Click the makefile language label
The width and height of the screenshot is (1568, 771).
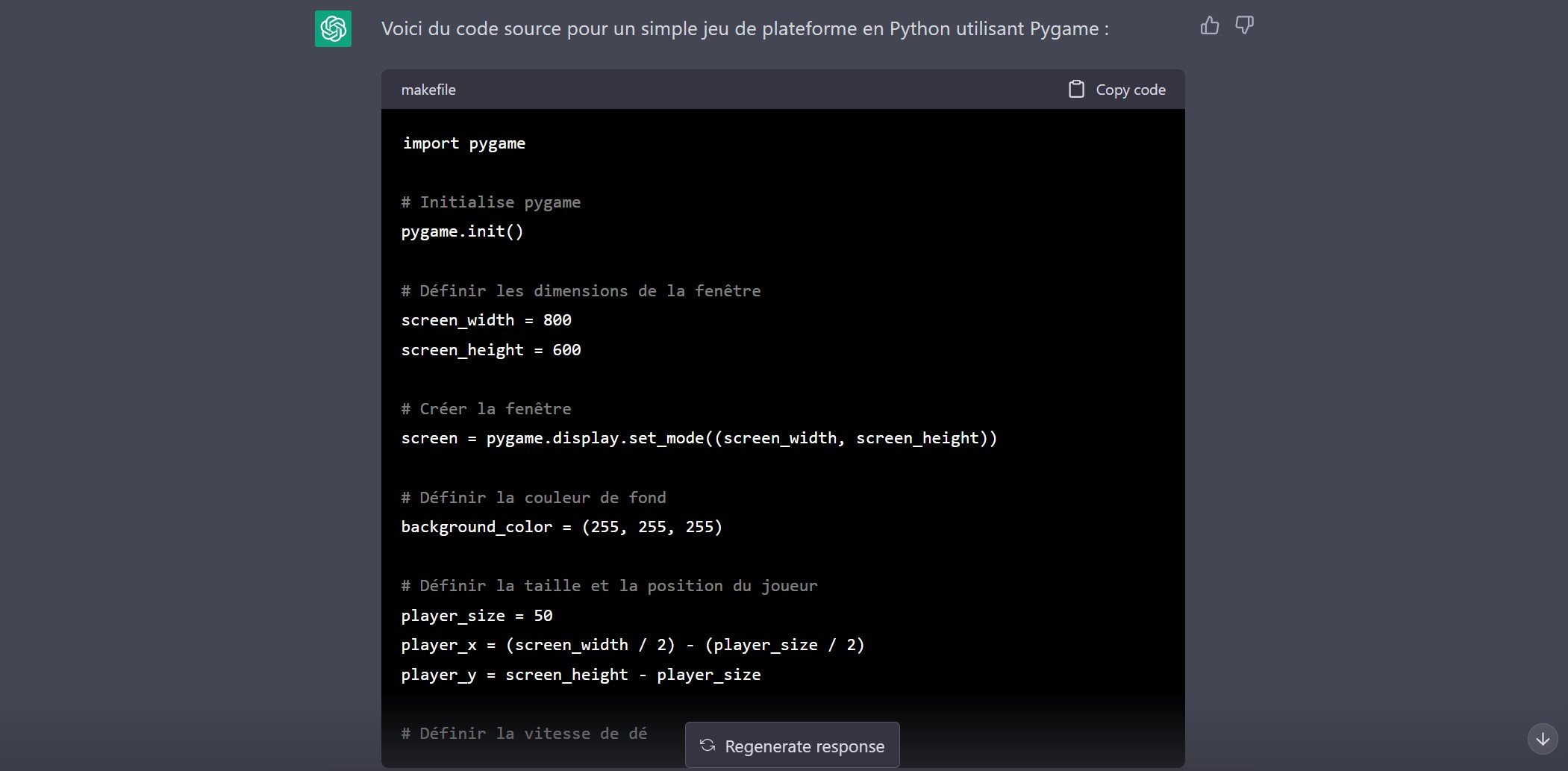point(428,90)
